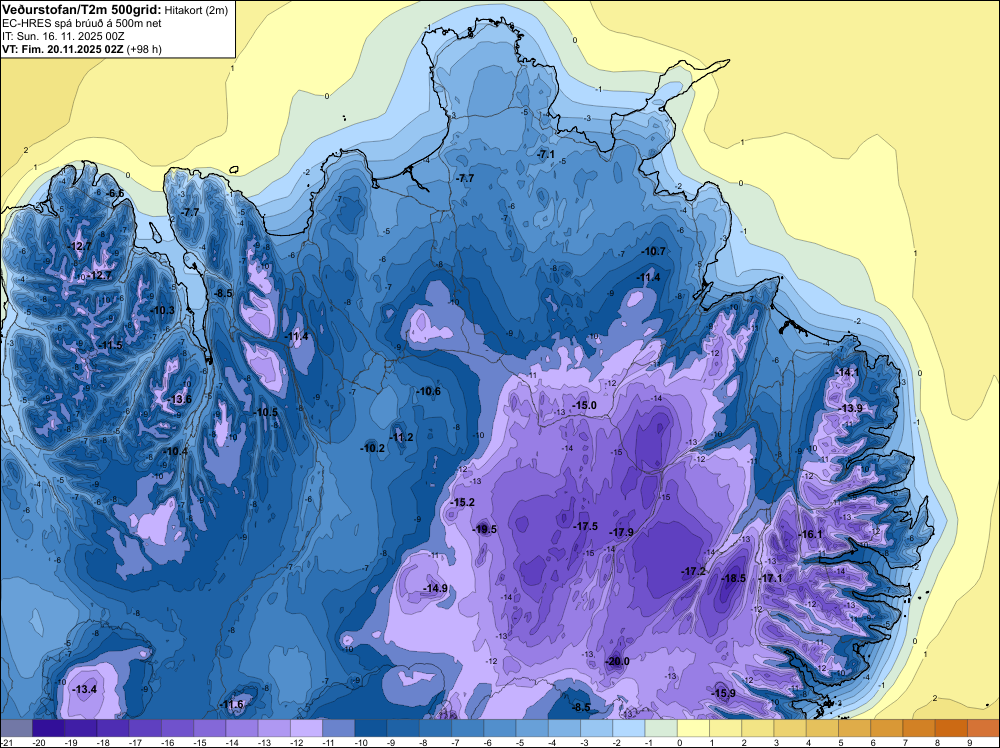
Task: Click the -17.9 temperature label
Action: 621,532
